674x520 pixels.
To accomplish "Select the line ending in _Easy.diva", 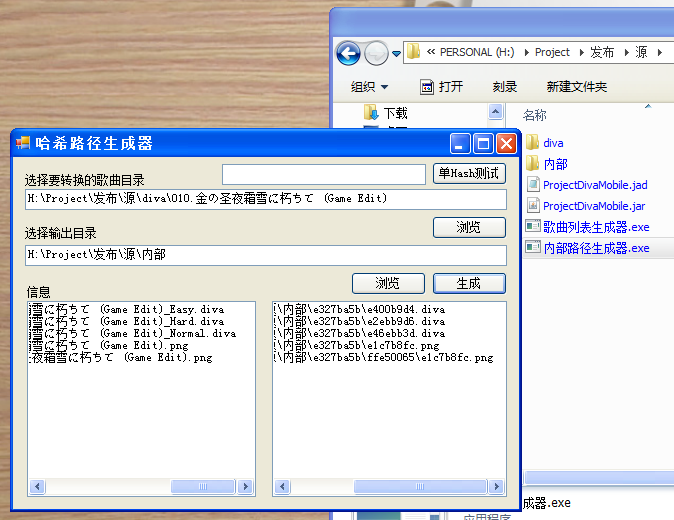I will click(x=126, y=309).
